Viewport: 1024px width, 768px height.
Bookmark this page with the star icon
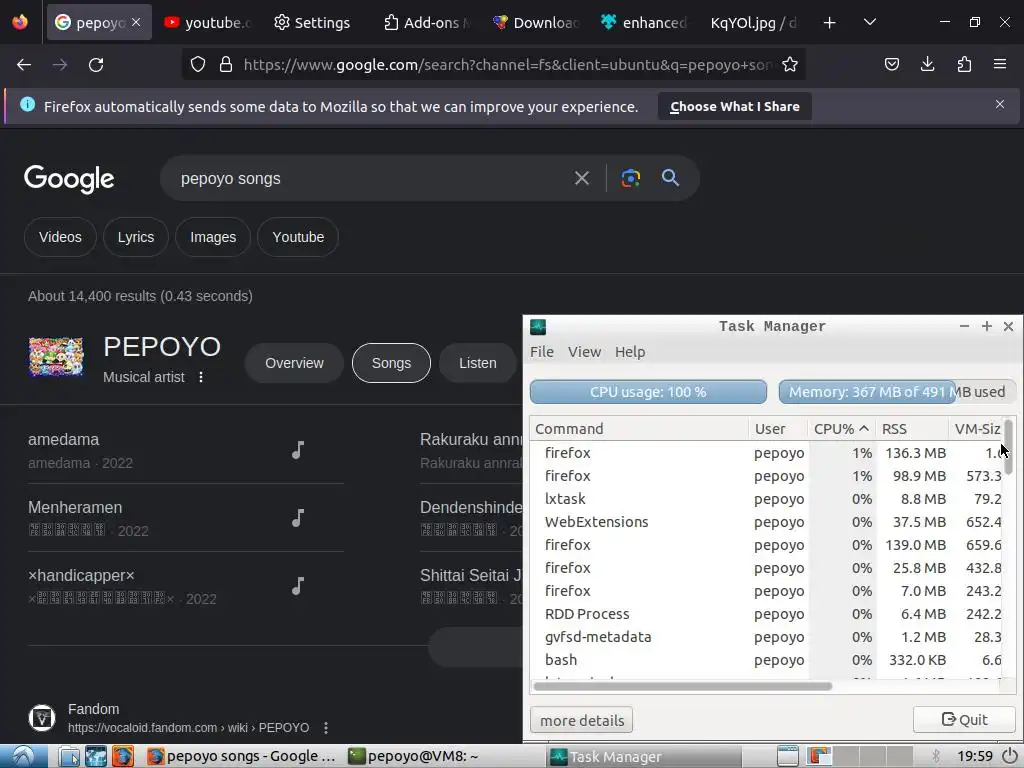pyautogui.click(x=790, y=64)
